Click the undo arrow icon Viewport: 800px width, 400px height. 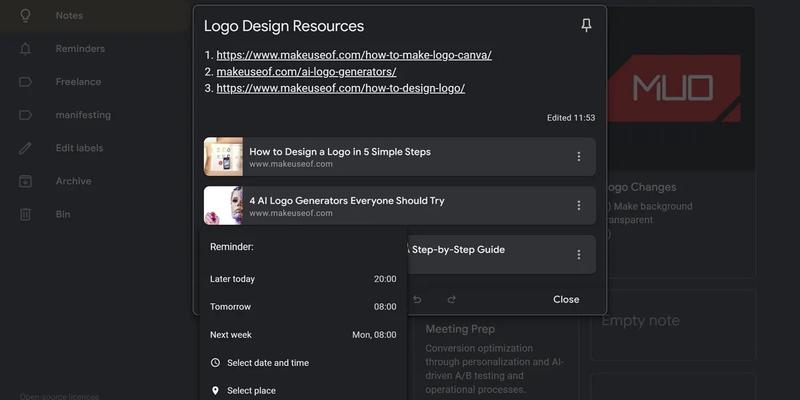pyautogui.click(x=417, y=299)
